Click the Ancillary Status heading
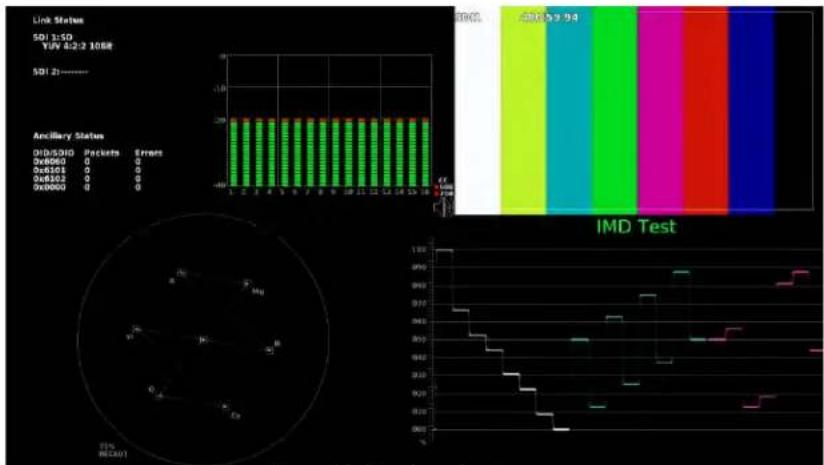824x465 pixels. coord(68,136)
